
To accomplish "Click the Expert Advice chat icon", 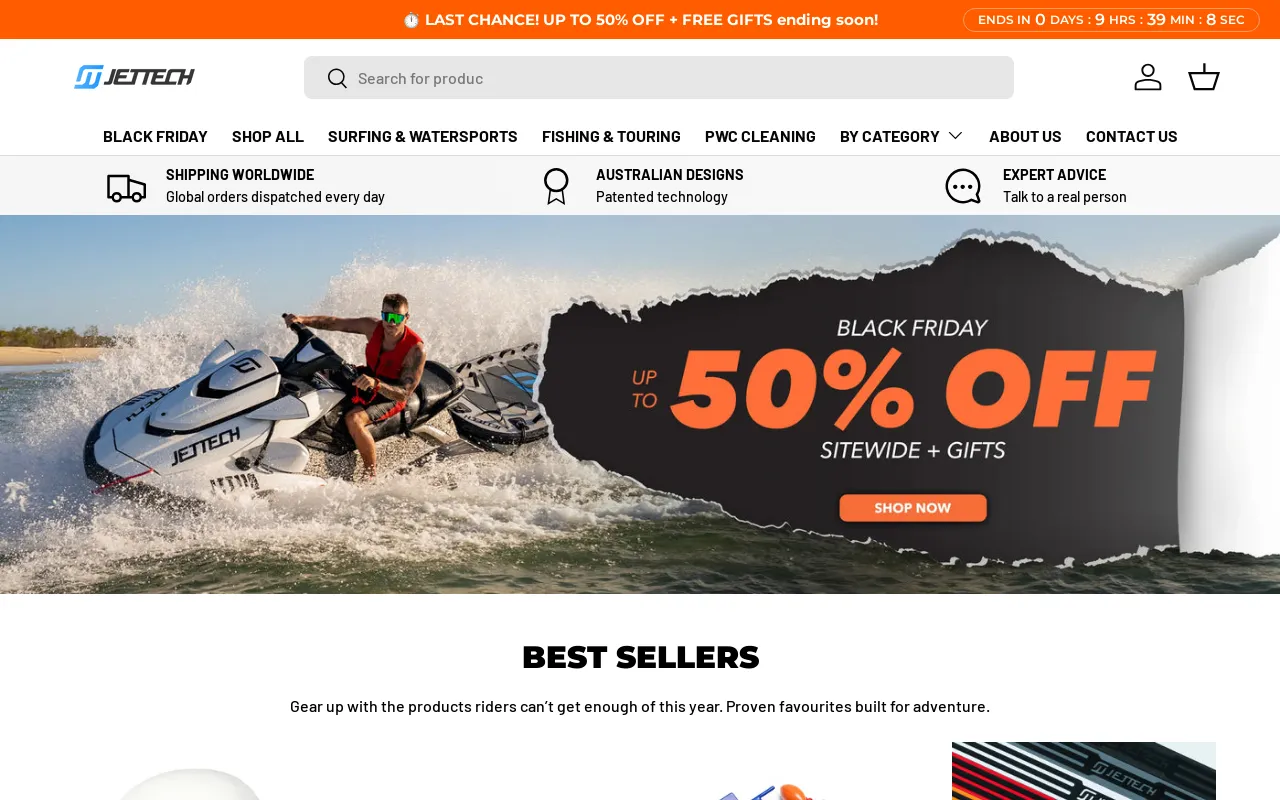I will (x=963, y=186).
